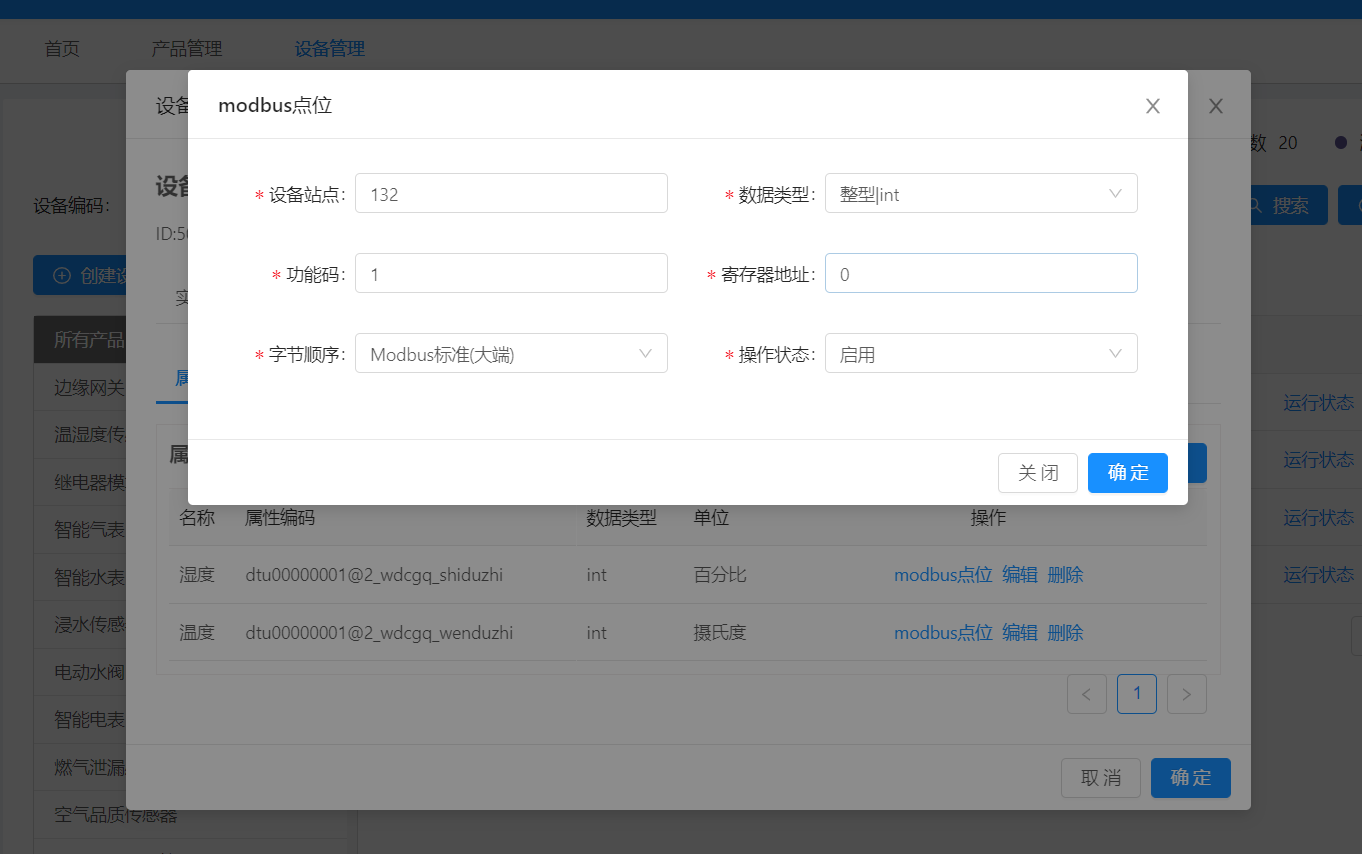This screenshot has height=854, width=1362.
Task: Click the 取消 button at bottom right
Action: (x=1101, y=777)
